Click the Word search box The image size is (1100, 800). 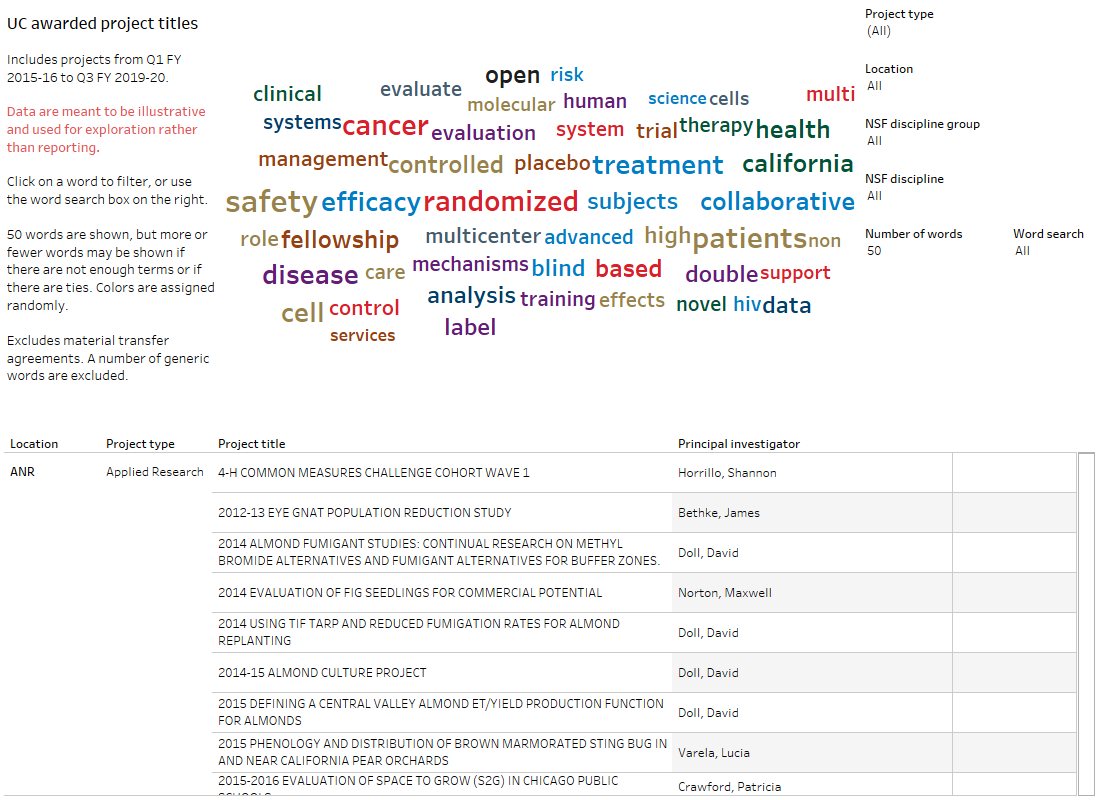(x=1050, y=251)
